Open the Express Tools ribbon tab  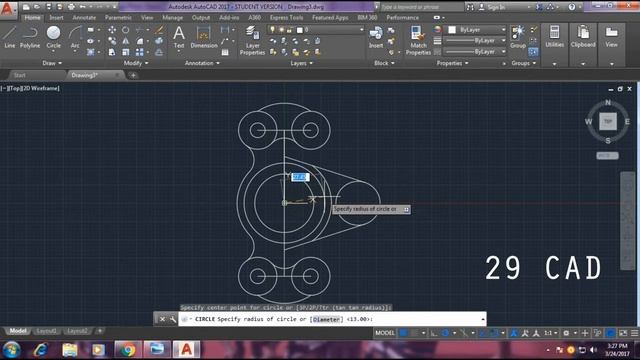(x=287, y=18)
